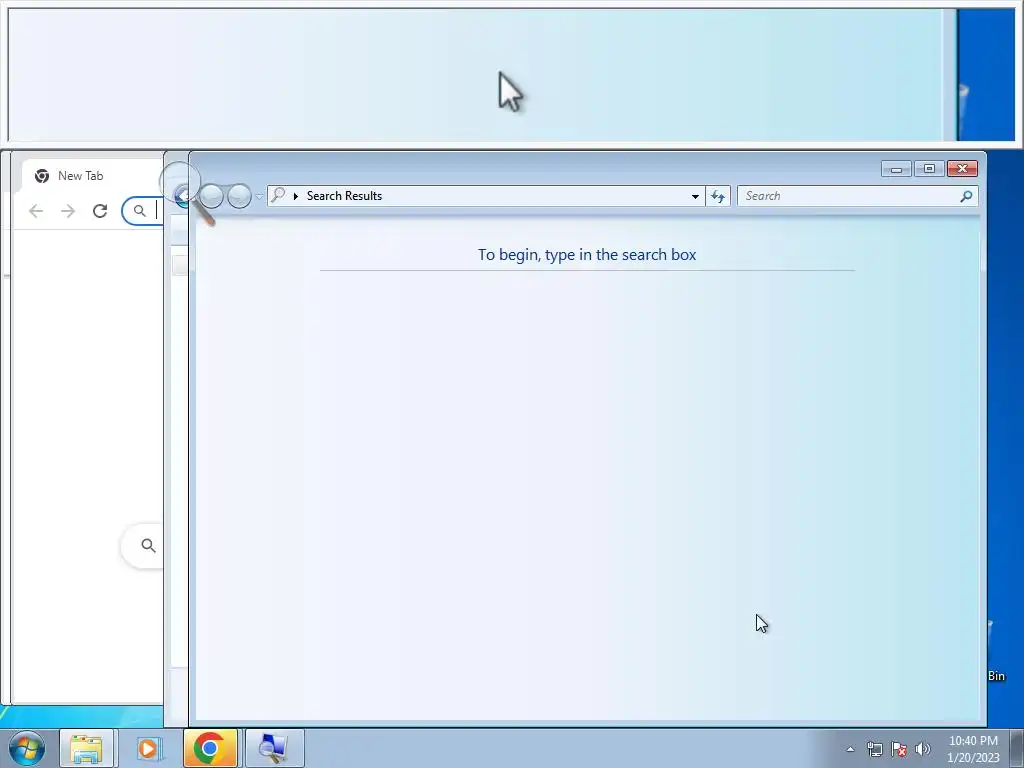Maximize the Search Results window
This screenshot has height=768, width=1024.
929,169
